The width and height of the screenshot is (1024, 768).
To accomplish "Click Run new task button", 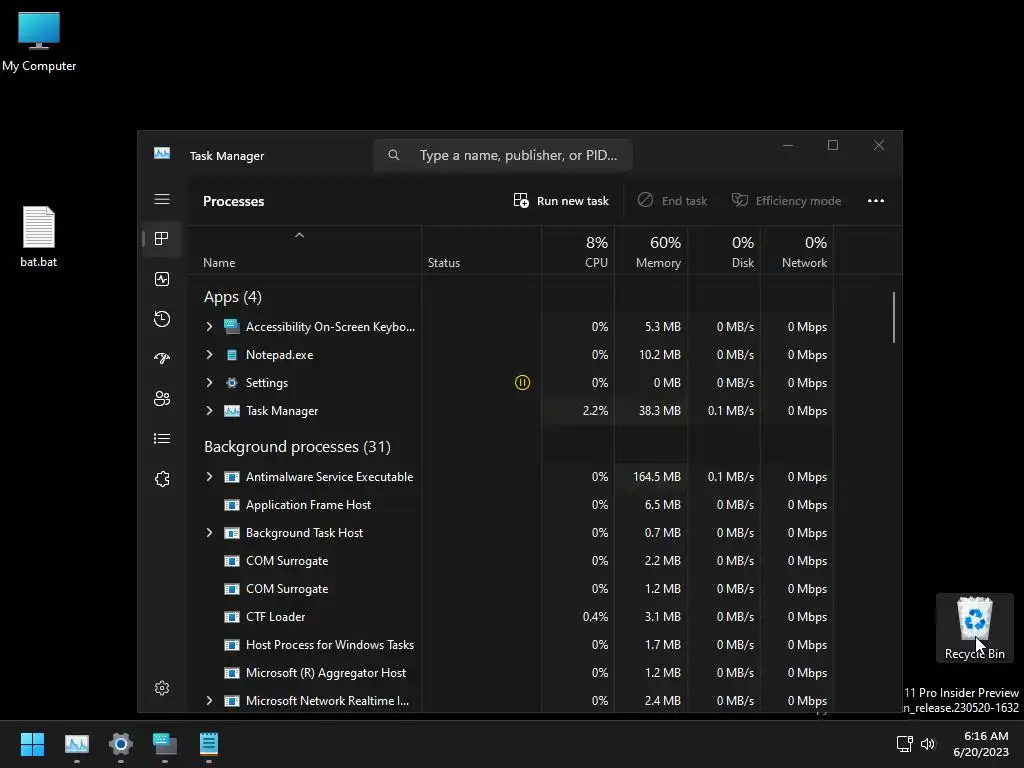I will [x=561, y=200].
